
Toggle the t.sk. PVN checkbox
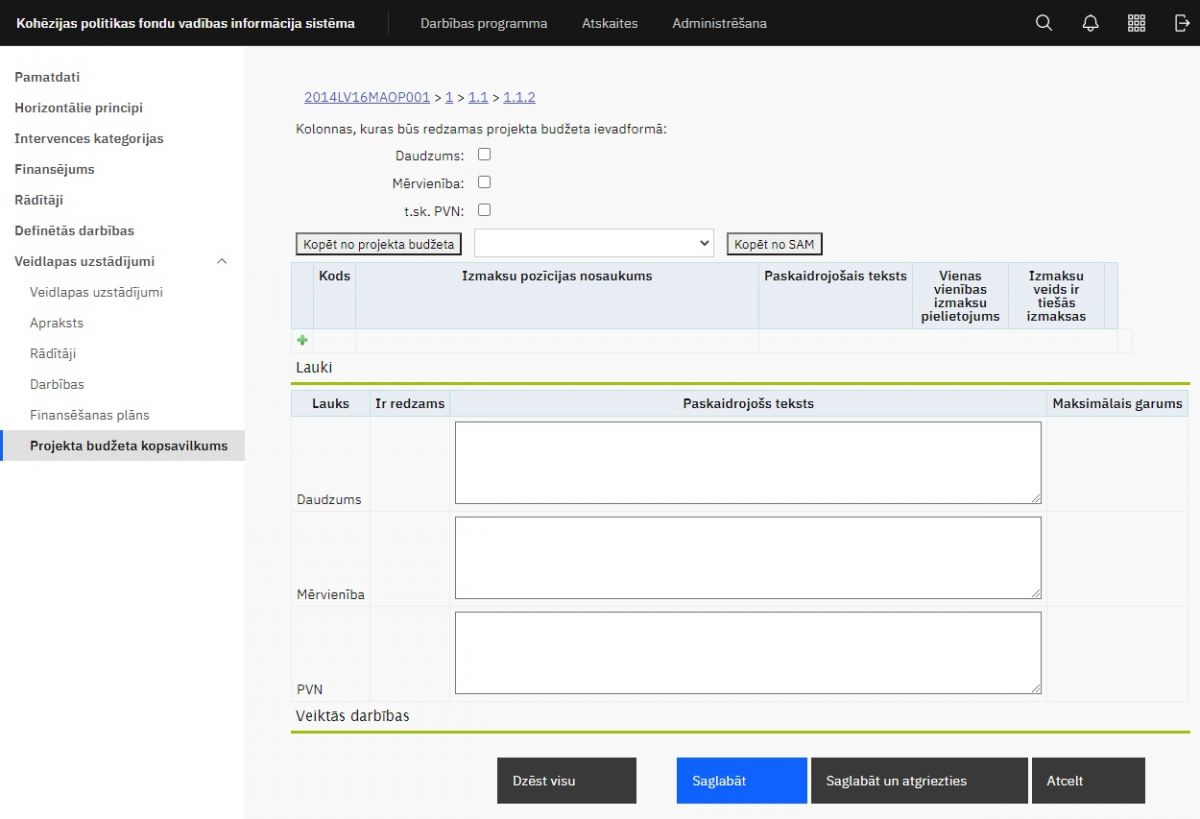point(484,211)
